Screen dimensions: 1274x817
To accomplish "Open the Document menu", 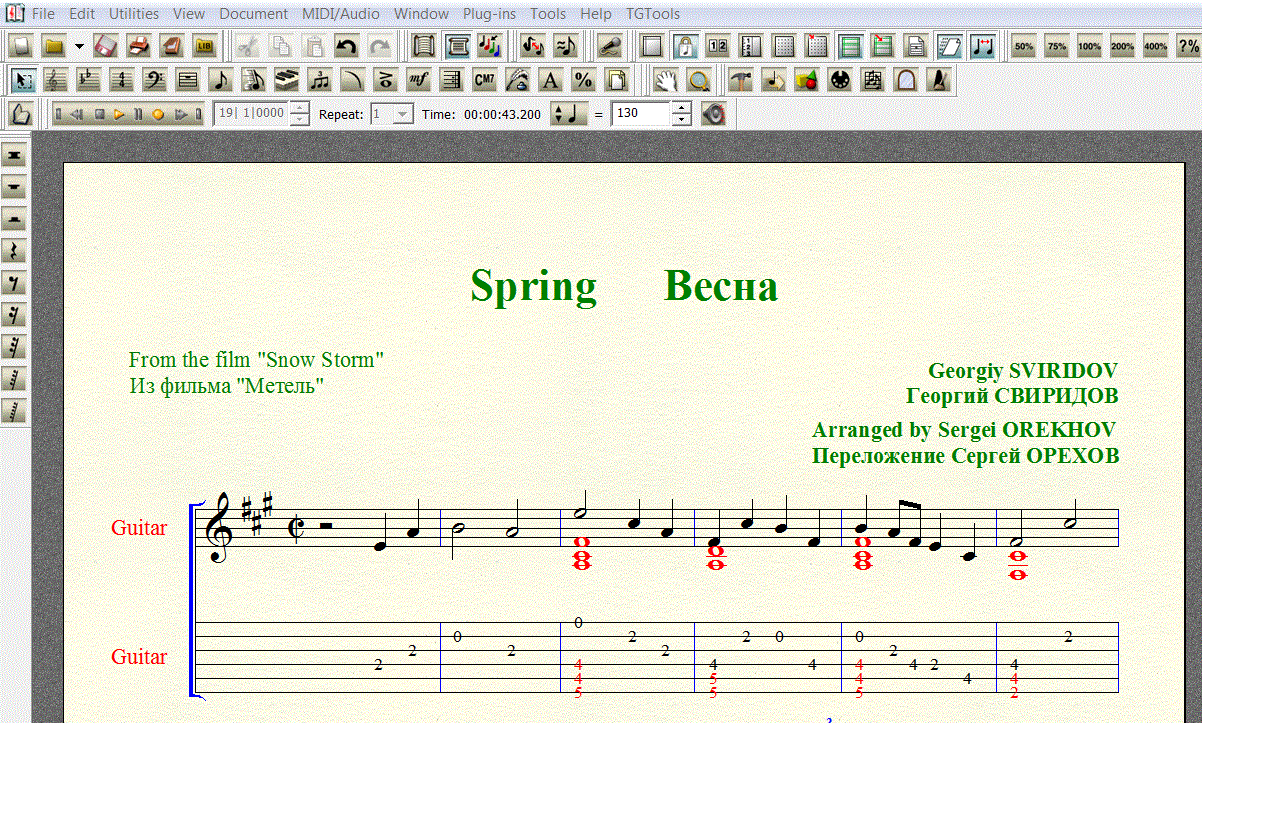I will [x=253, y=14].
